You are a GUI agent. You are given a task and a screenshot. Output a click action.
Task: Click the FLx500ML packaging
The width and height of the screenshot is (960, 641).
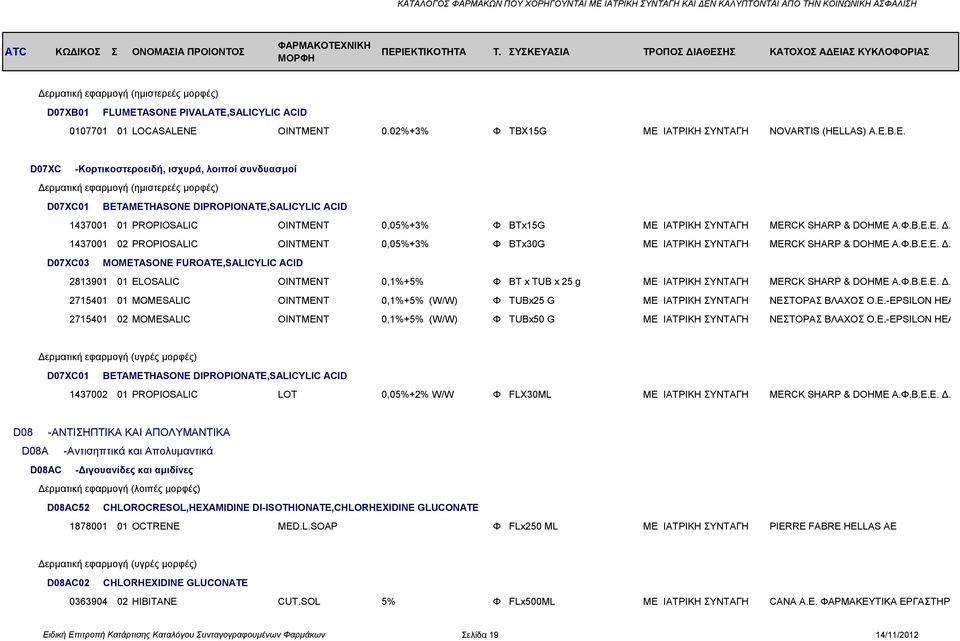coord(532,602)
